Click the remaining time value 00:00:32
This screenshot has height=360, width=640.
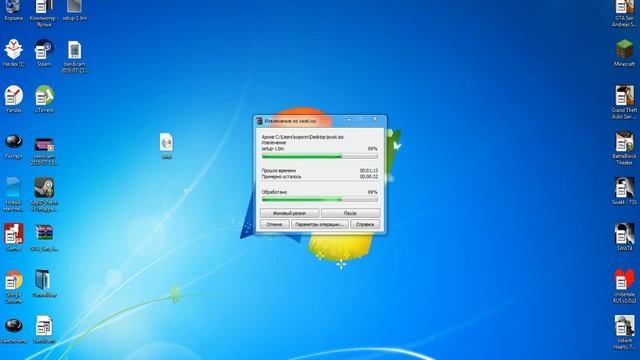click(x=369, y=177)
